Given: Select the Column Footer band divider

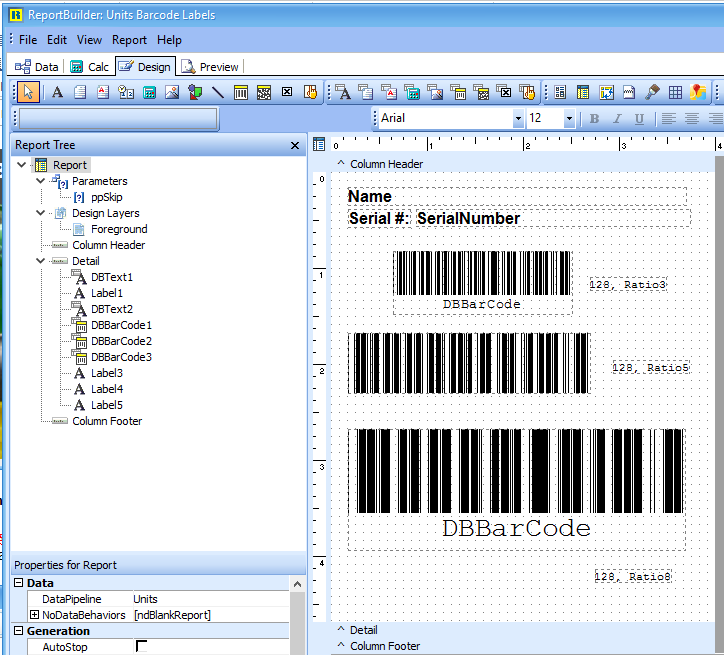Looking at the screenshot, I should [523, 646].
